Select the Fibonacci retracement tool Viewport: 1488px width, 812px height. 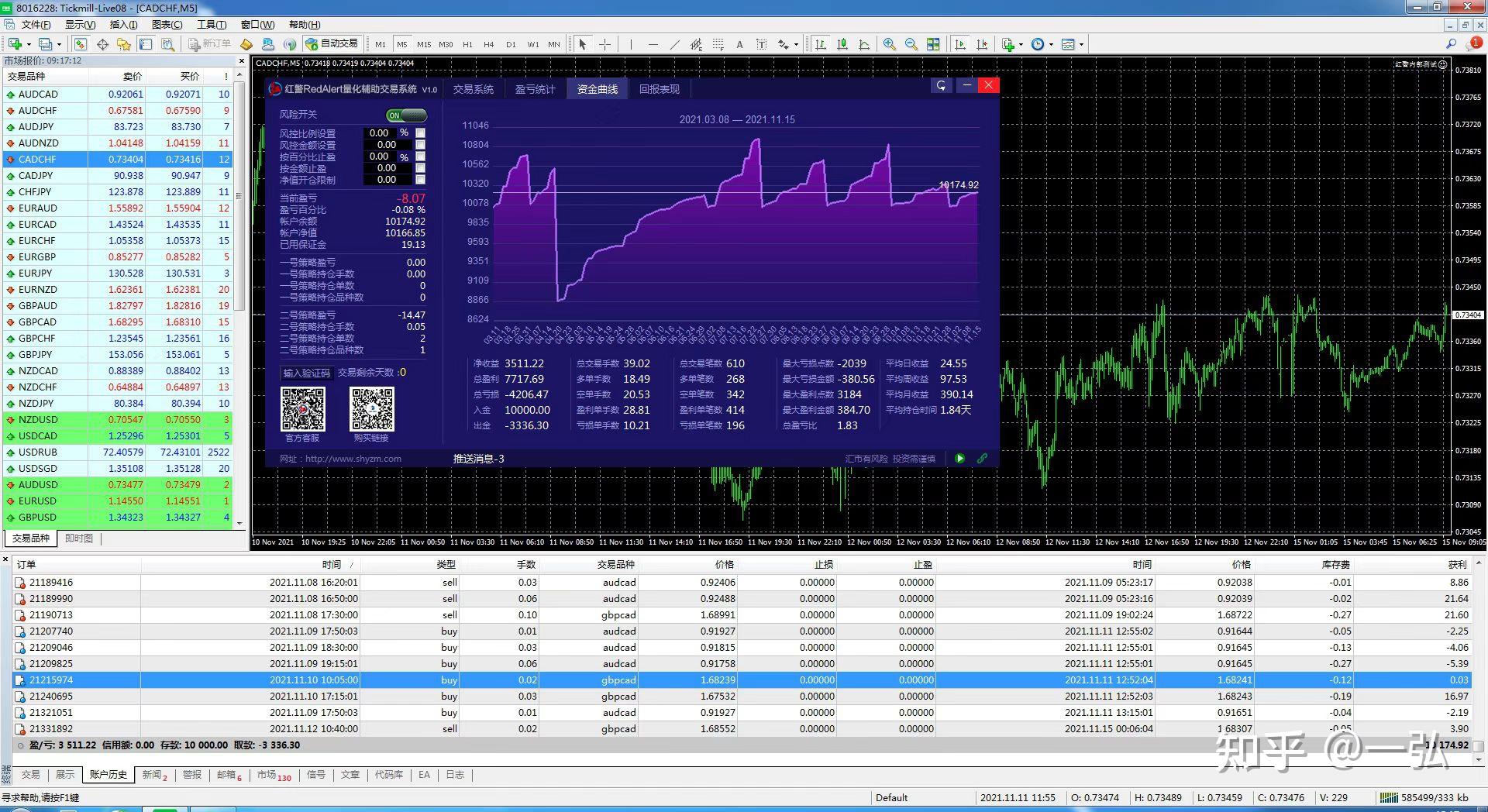pyautogui.click(x=718, y=44)
